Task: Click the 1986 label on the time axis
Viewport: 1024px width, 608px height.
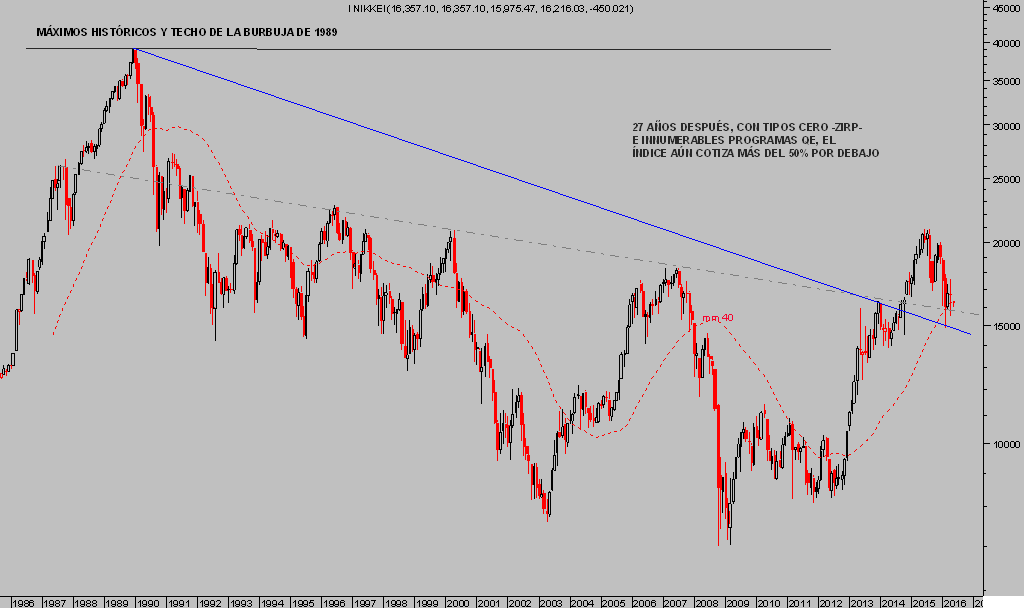Action: click(24, 603)
